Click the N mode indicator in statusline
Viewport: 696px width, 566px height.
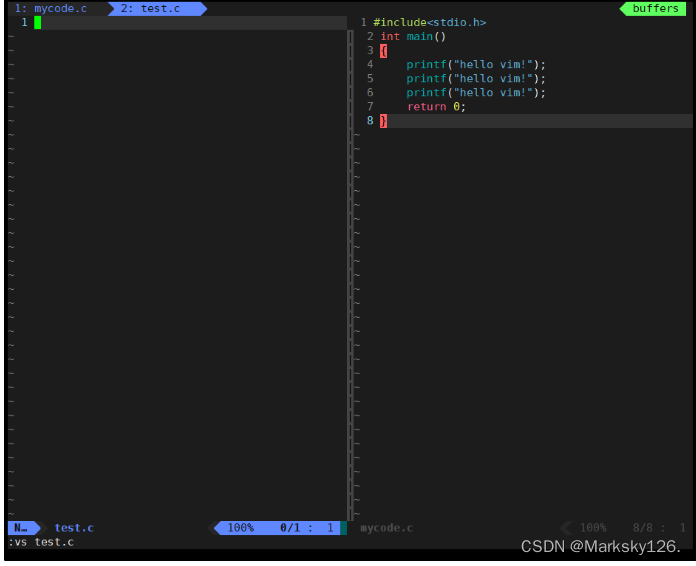point(20,528)
